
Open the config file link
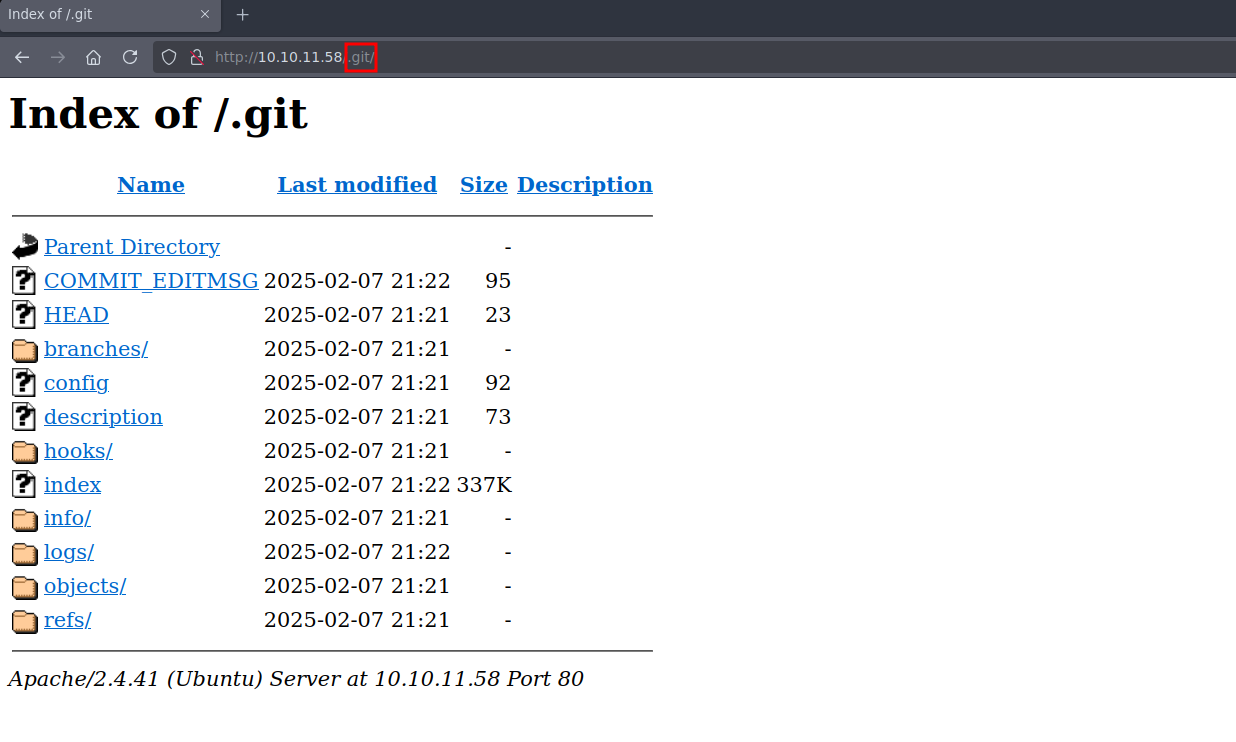pos(76,383)
